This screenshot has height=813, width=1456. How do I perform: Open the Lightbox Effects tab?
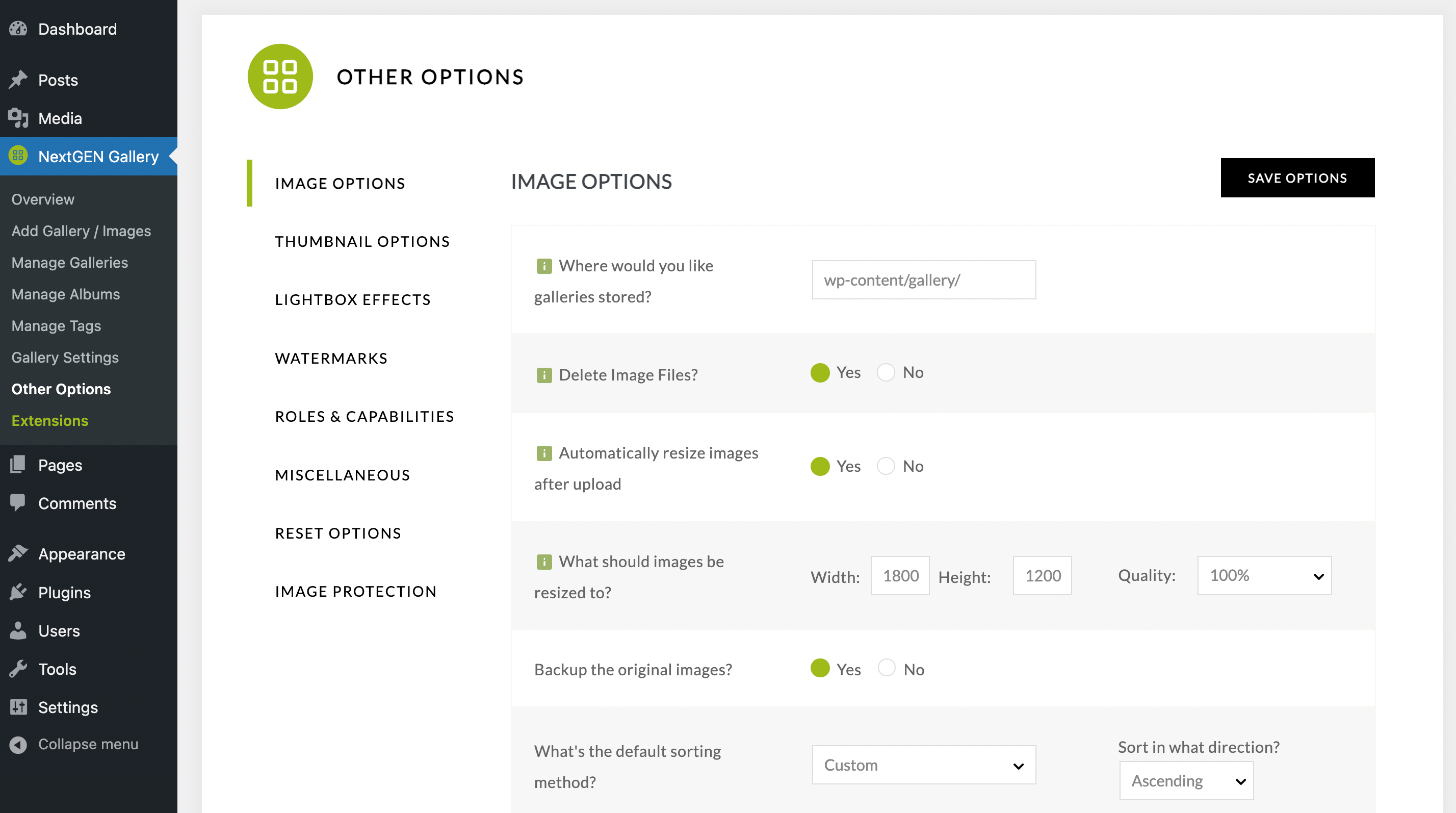point(352,299)
